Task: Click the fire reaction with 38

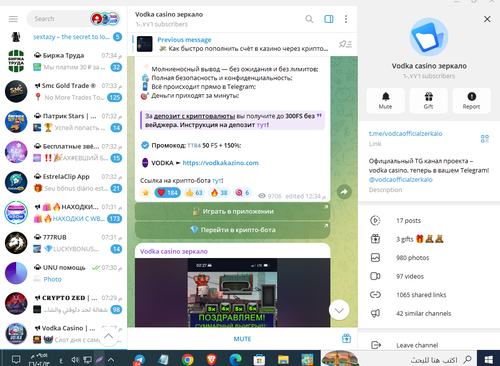Action: point(219,192)
